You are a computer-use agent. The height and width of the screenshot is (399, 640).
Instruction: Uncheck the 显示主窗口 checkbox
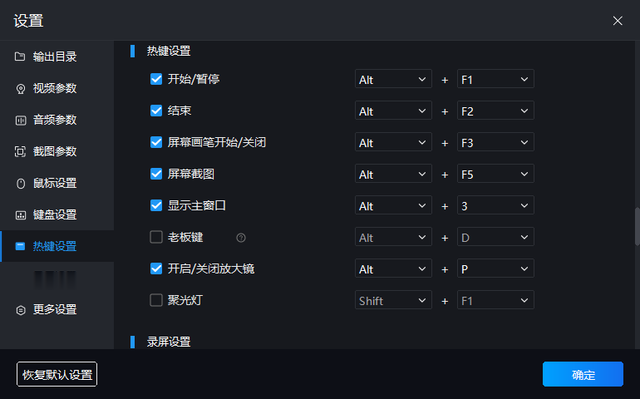[x=156, y=205]
